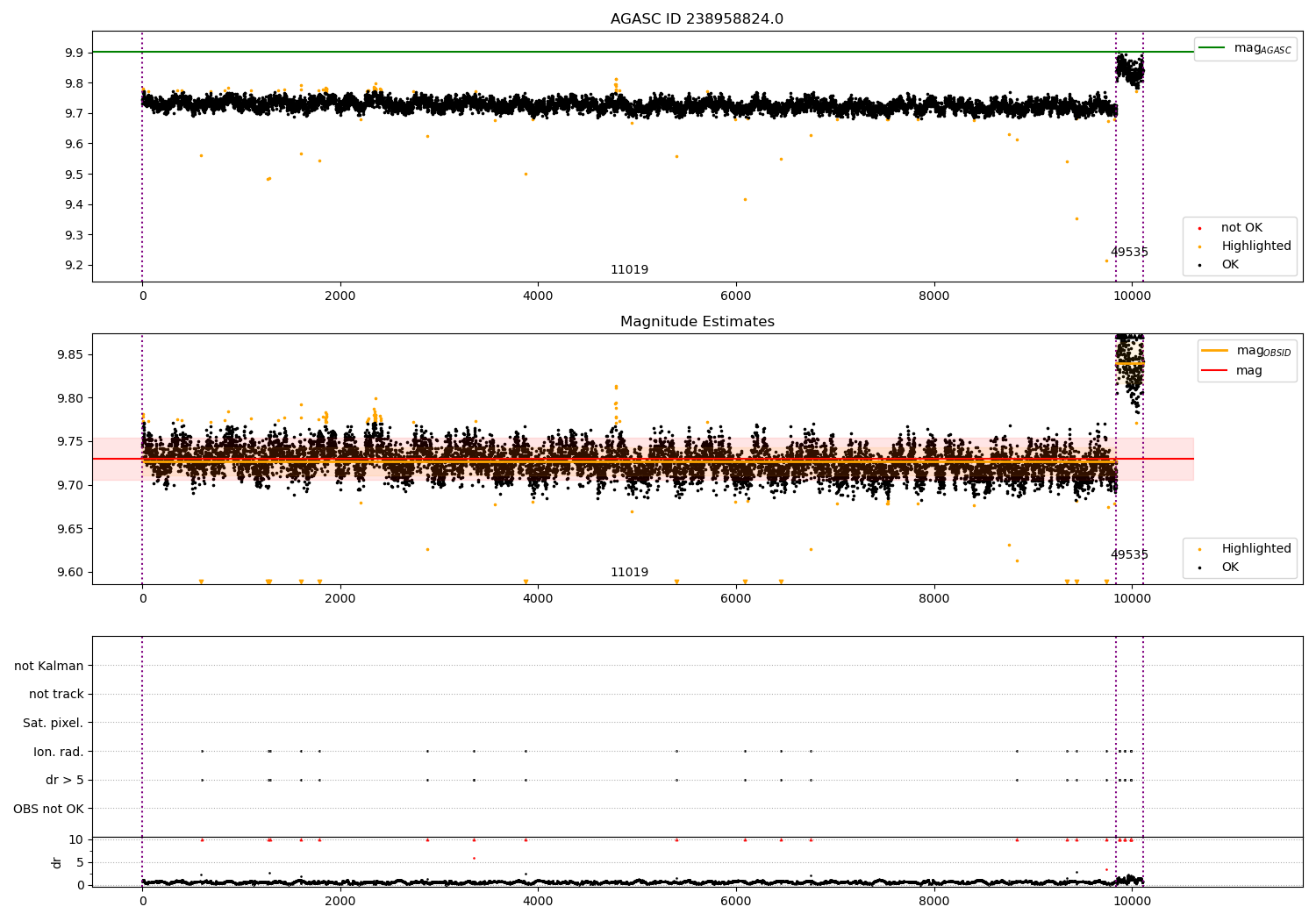This screenshot has height=921, width=1316.
Task: Click the "OK" entry in the top panel's lower legend
Action: (x=1230, y=265)
